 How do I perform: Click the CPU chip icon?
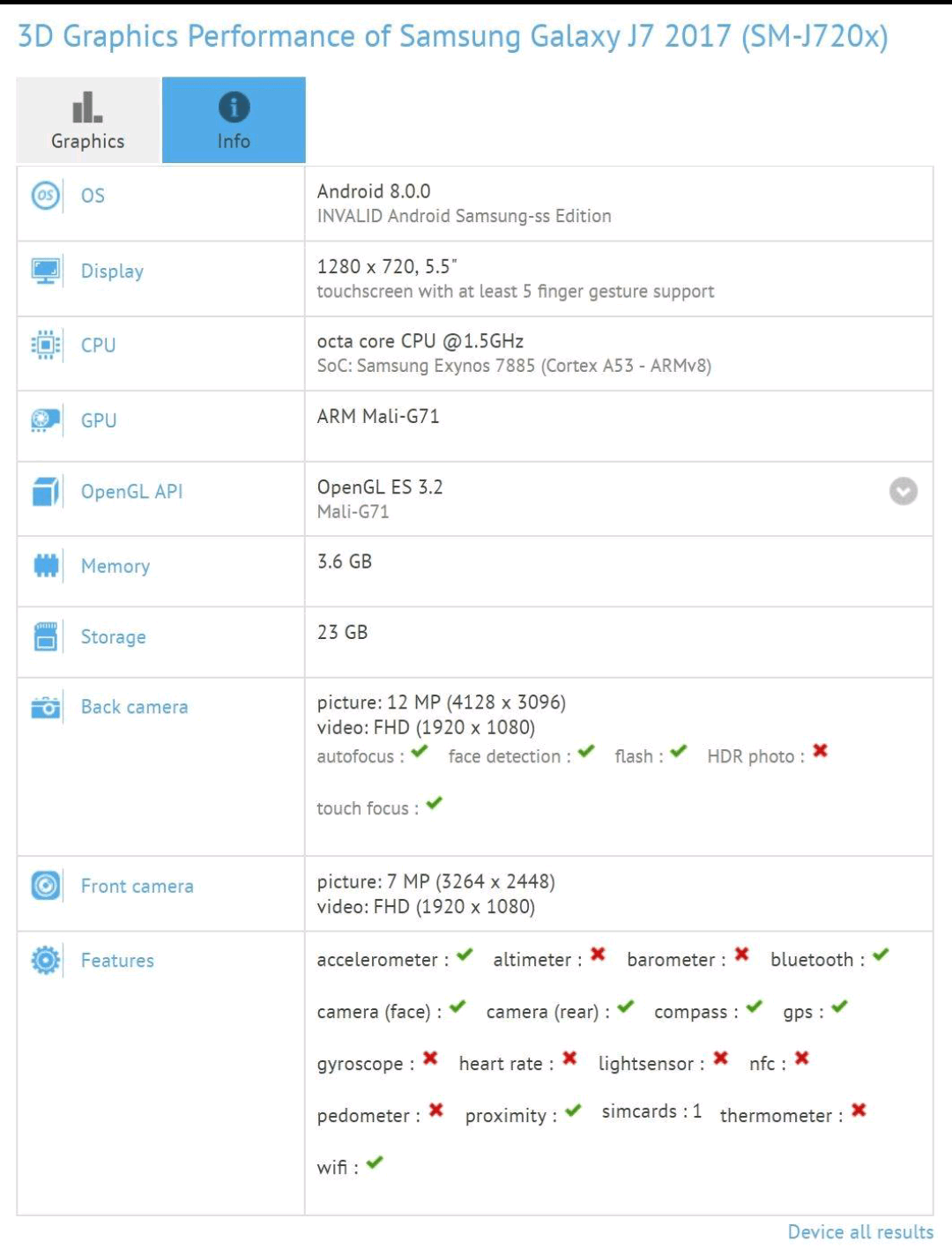[x=46, y=346]
